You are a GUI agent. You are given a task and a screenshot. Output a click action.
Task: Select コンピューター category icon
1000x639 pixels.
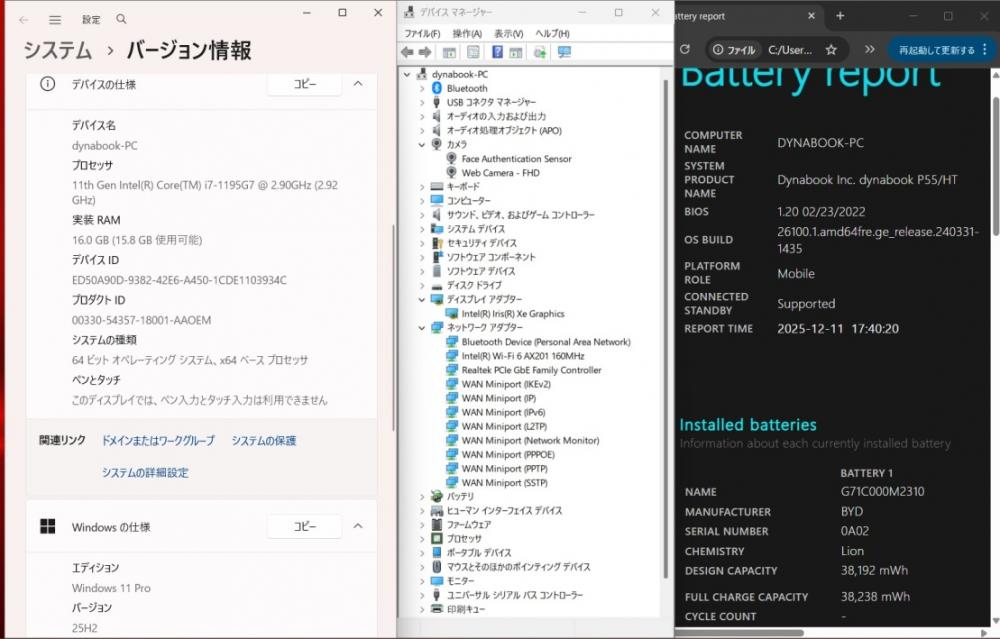437,200
